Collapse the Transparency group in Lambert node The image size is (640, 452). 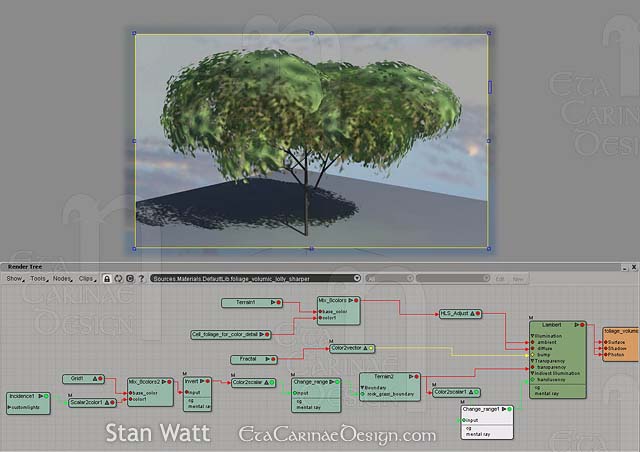pyautogui.click(x=532, y=360)
